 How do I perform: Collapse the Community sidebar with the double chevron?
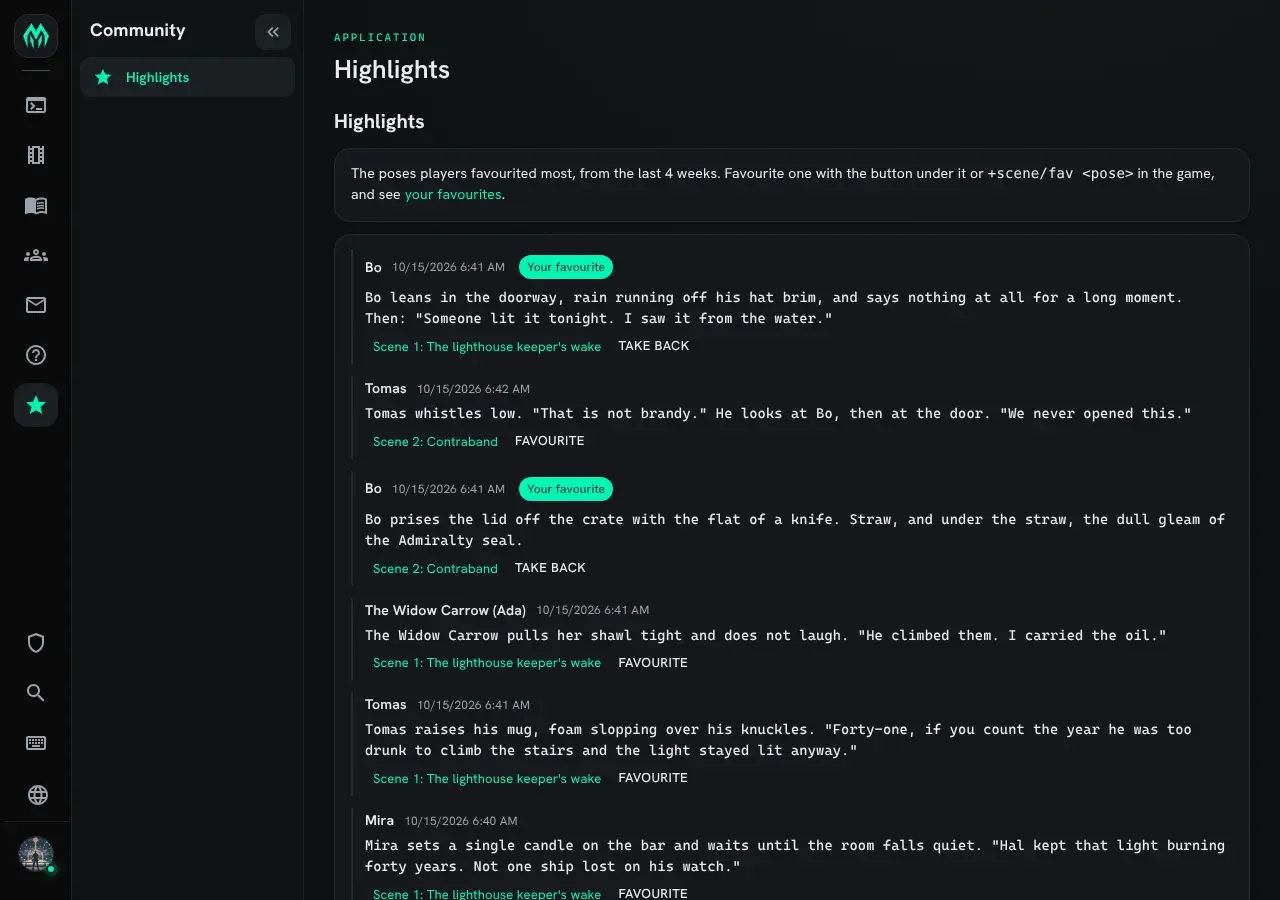pyautogui.click(x=273, y=32)
